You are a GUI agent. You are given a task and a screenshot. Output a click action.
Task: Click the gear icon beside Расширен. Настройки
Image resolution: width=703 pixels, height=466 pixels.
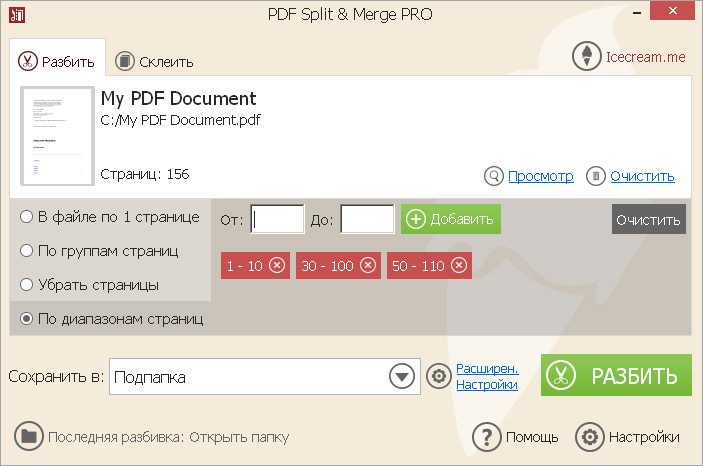439,376
